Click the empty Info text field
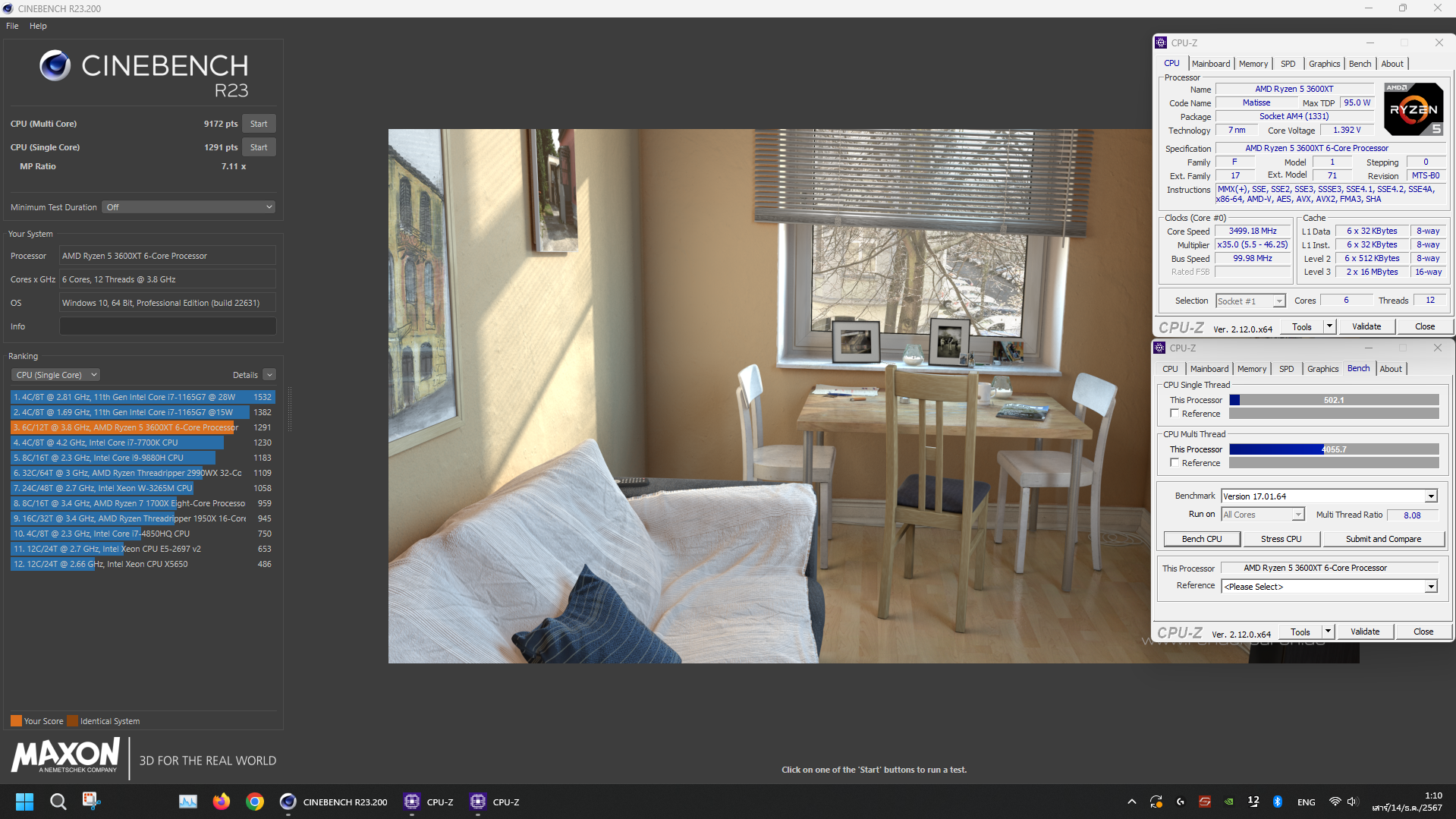Image resolution: width=1456 pixels, height=819 pixels. [168, 326]
